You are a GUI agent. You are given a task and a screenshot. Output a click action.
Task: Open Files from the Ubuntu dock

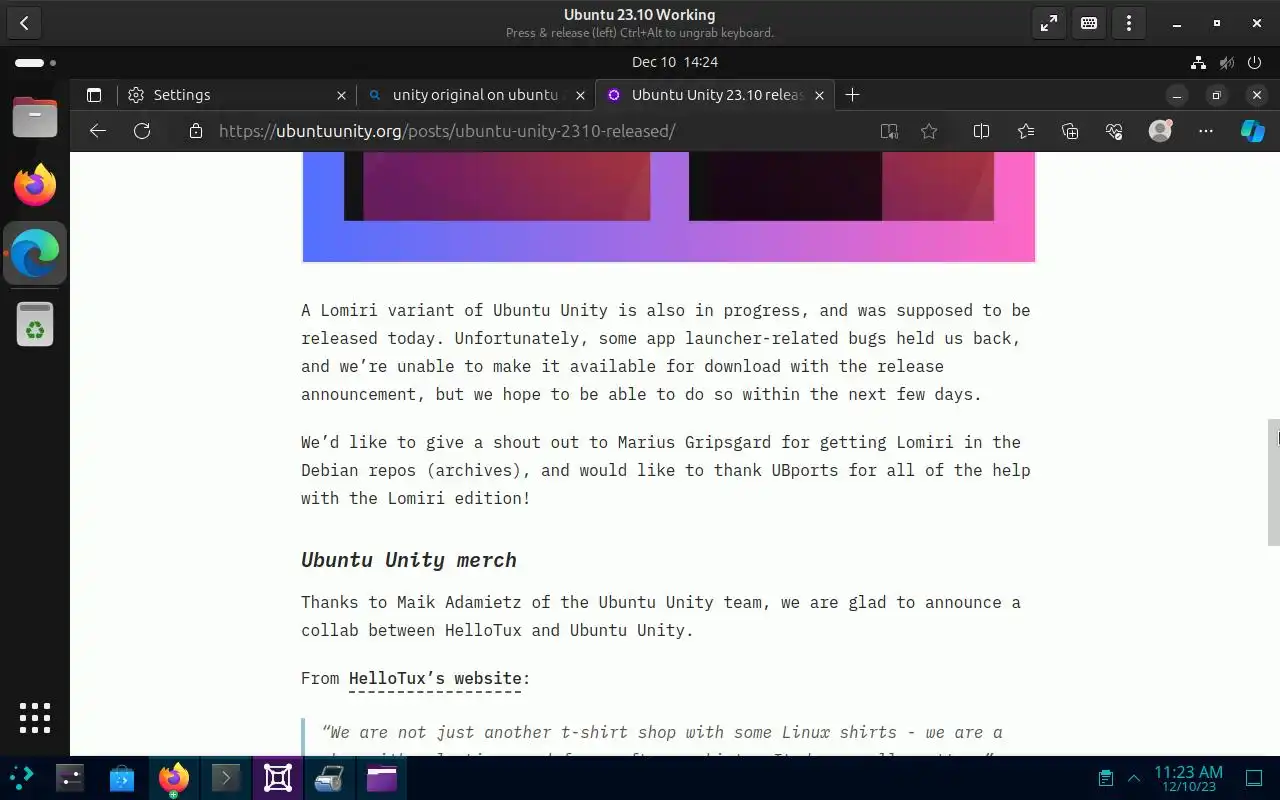35,117
